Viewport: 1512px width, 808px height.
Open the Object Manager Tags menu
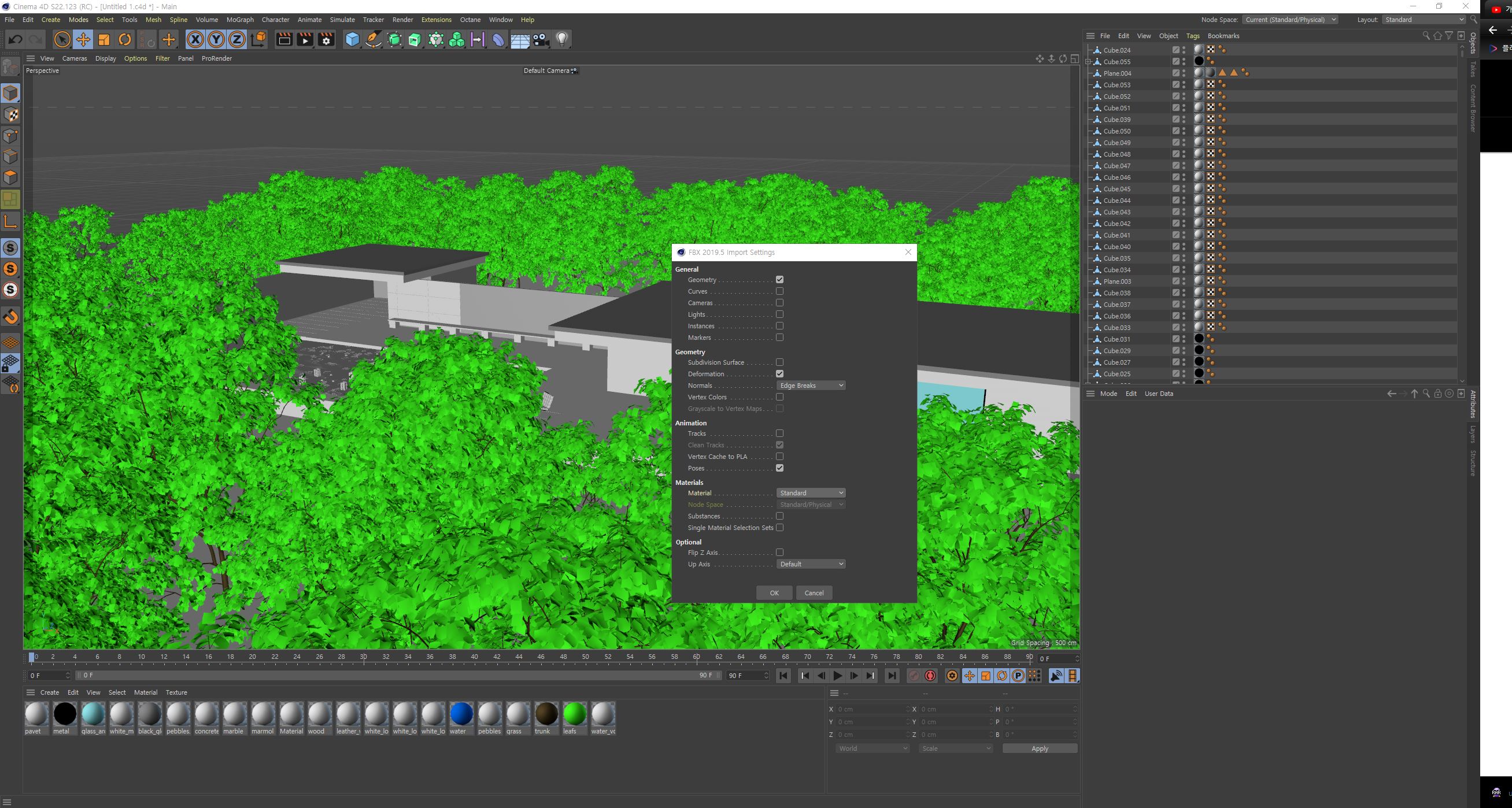(1193, 36)
